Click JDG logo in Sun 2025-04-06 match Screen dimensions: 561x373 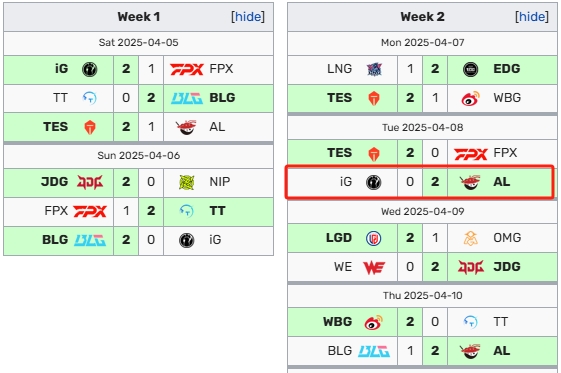click(x=90, y=182)
